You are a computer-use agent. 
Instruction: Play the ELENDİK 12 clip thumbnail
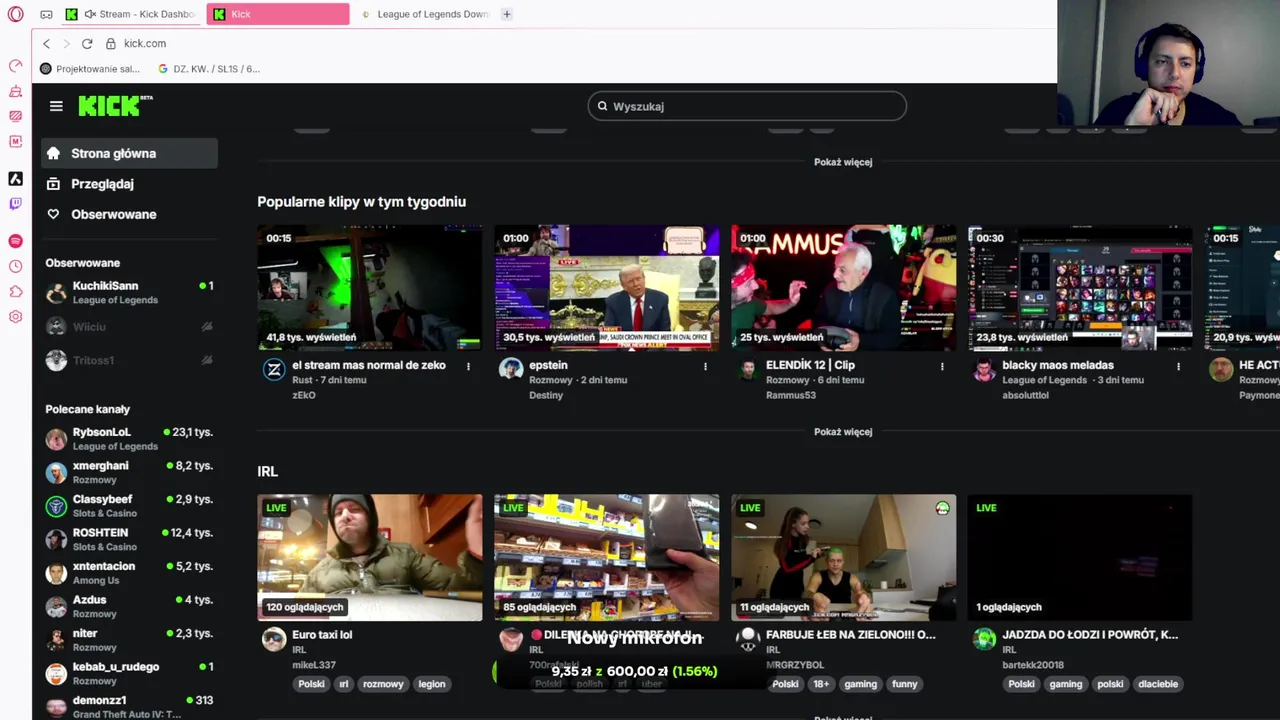[x=843, y=288]
